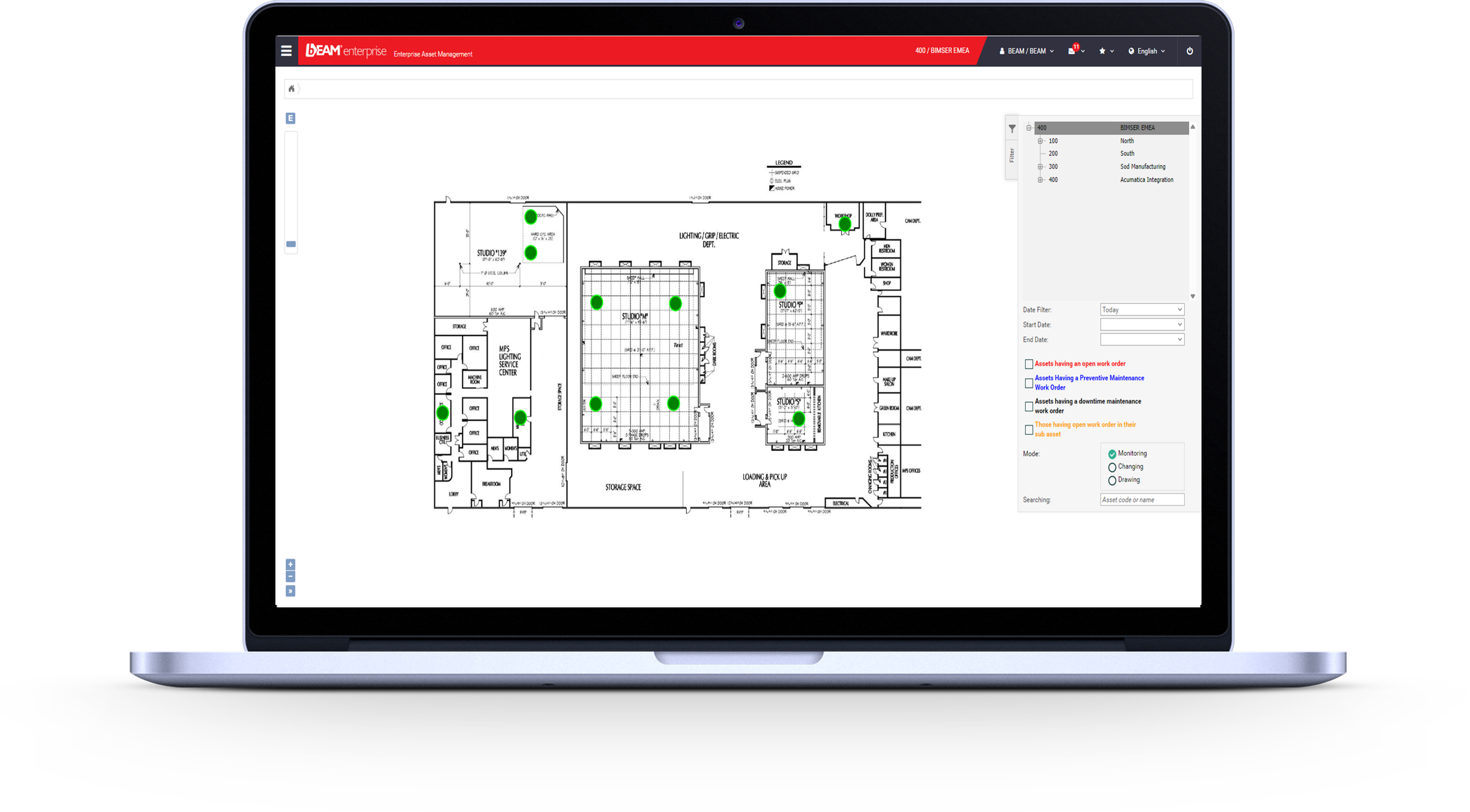Click the Storage Space label on plan
1470x812 pixels.
pyautogui.click(x=623, y=487)
